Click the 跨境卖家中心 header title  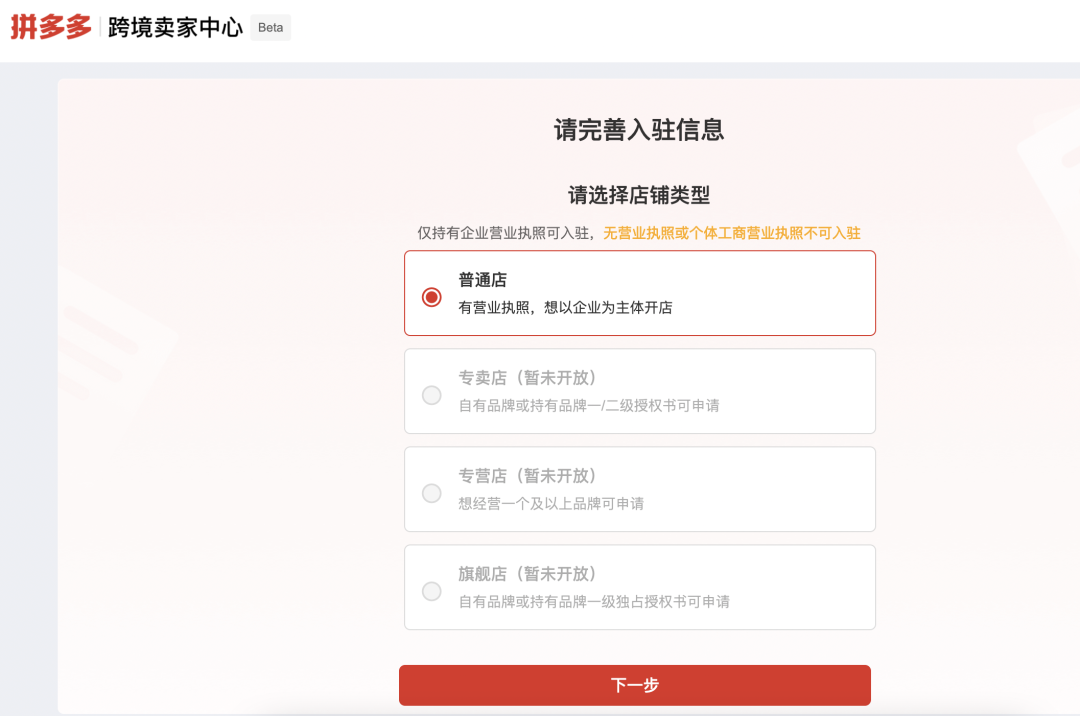click(175, 28)
